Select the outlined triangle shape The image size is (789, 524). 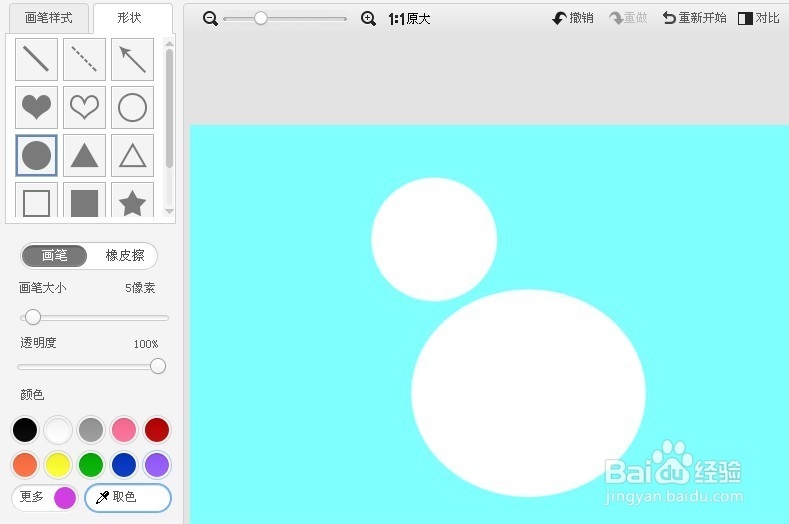point(132,155)
